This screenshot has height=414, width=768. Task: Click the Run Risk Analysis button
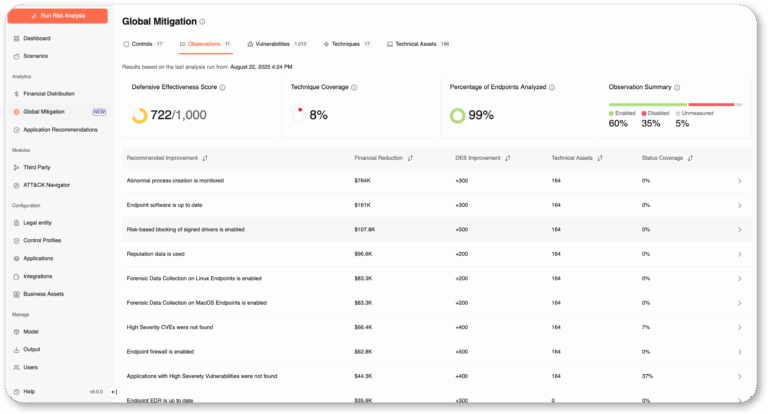[x=58, y=16]
